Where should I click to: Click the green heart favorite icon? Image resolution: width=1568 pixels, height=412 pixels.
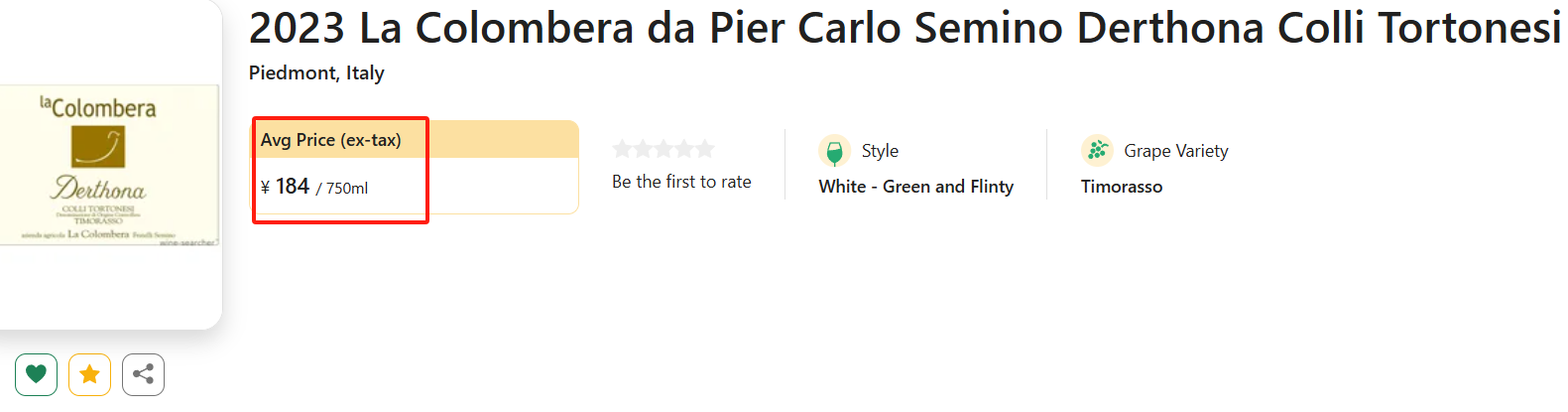tap(36, 374)
